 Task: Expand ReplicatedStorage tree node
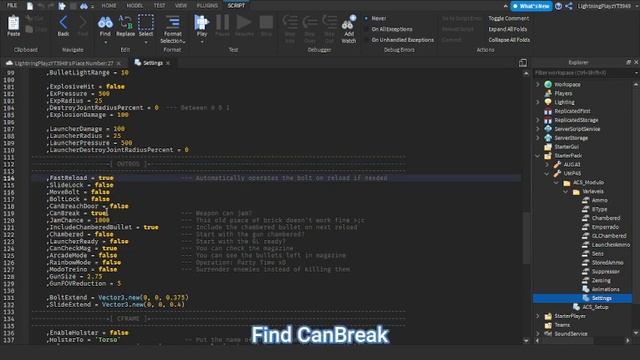click(x=538, y=120)
